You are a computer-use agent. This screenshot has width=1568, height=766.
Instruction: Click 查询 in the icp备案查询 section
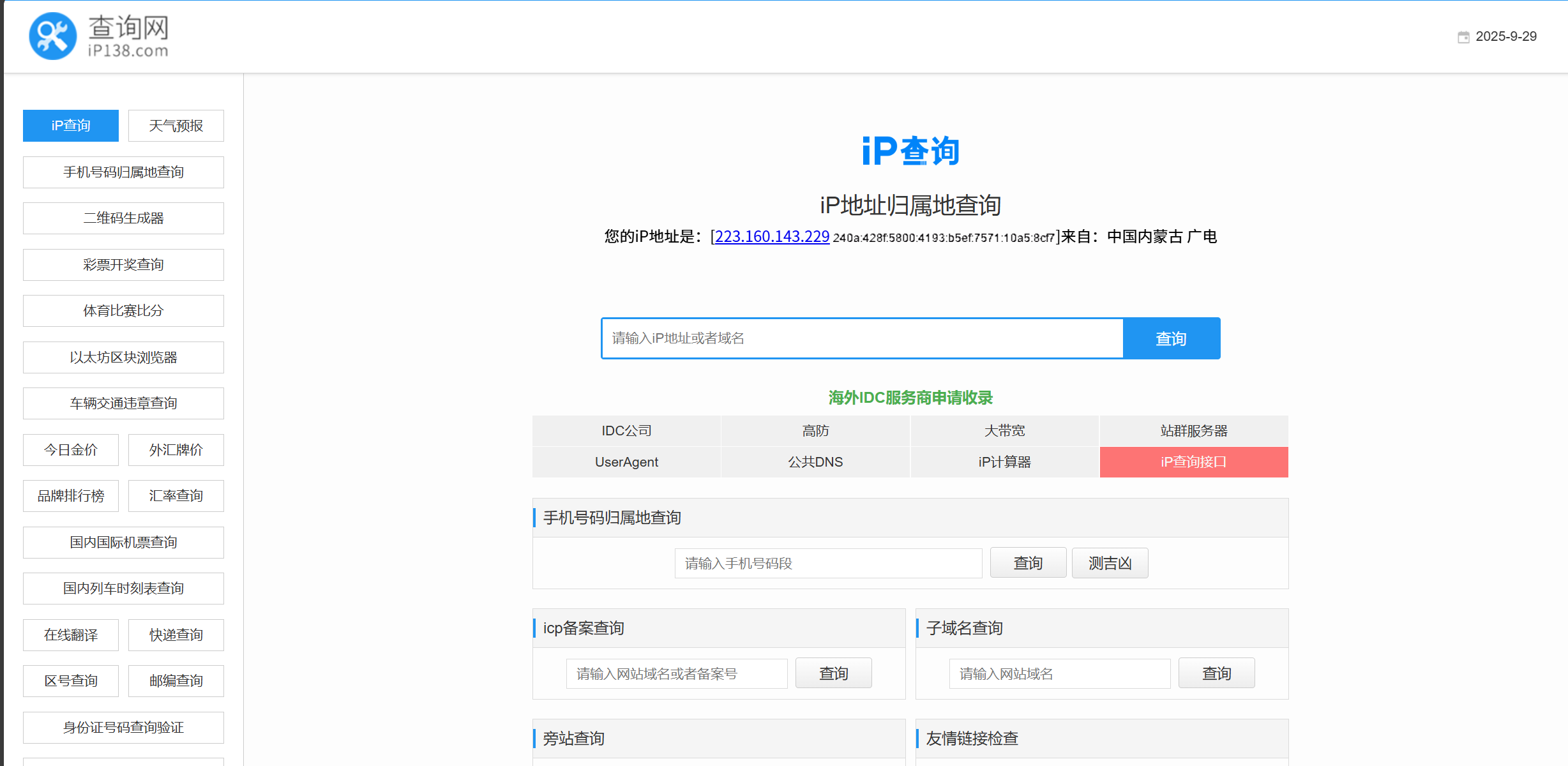point(833,673)
